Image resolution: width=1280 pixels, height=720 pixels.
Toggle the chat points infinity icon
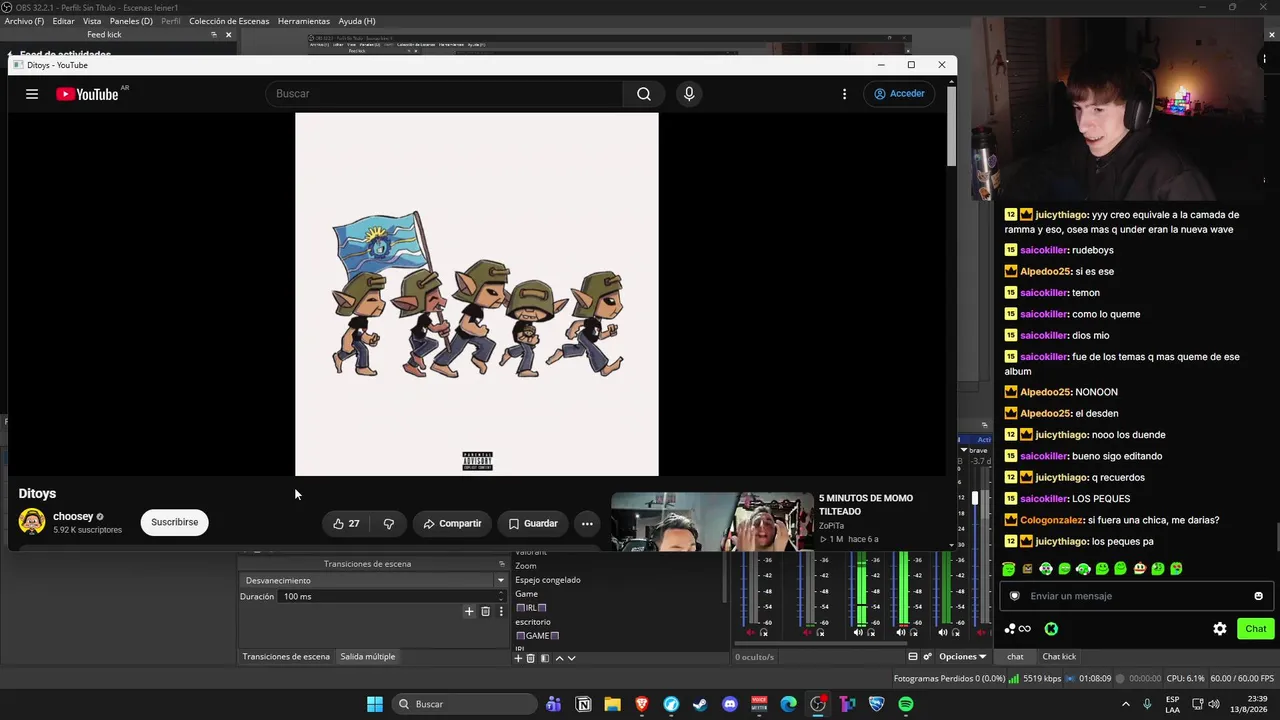[1017, 629]
